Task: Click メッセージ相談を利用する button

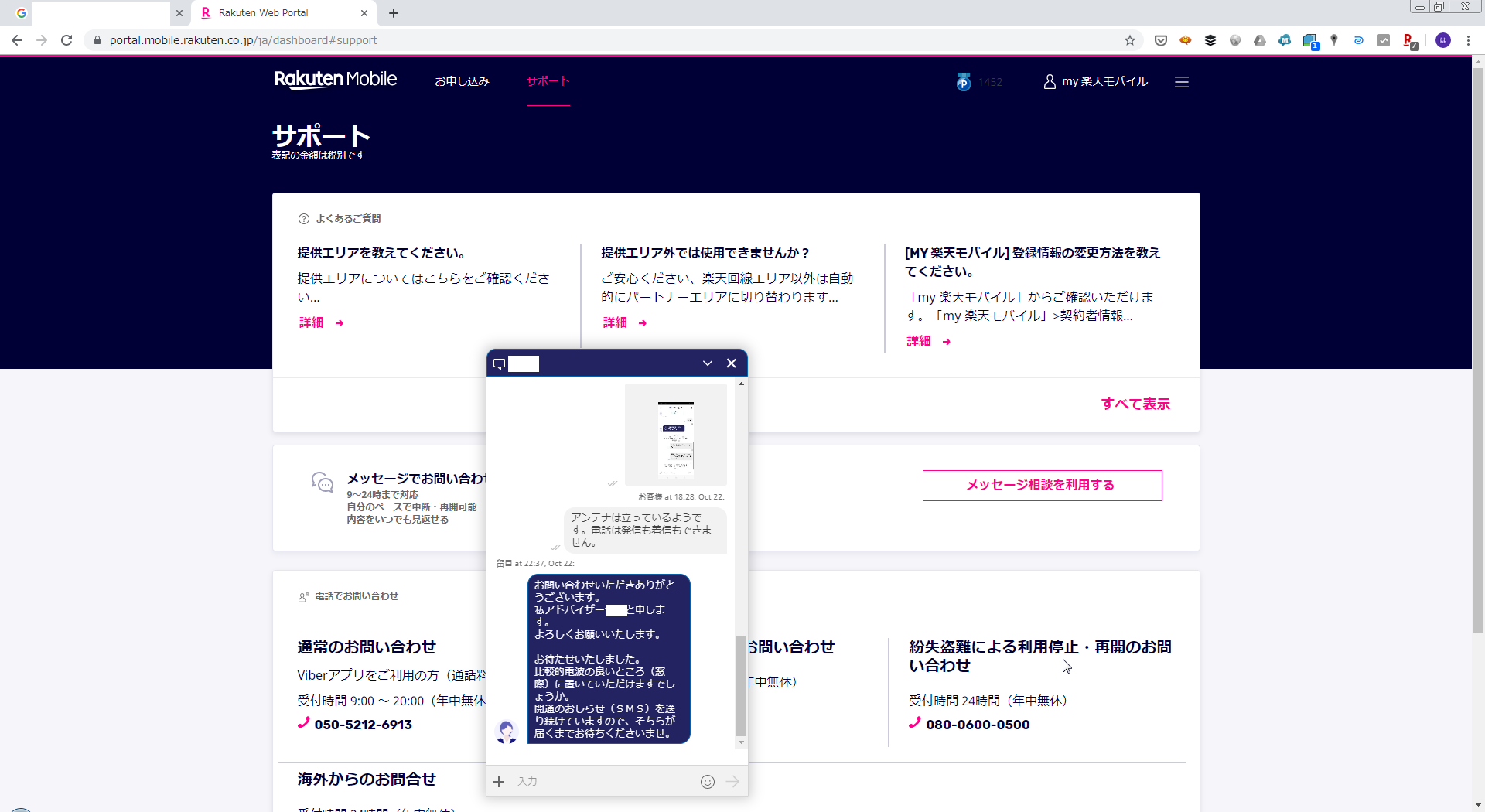Action: click(1042, 485)
